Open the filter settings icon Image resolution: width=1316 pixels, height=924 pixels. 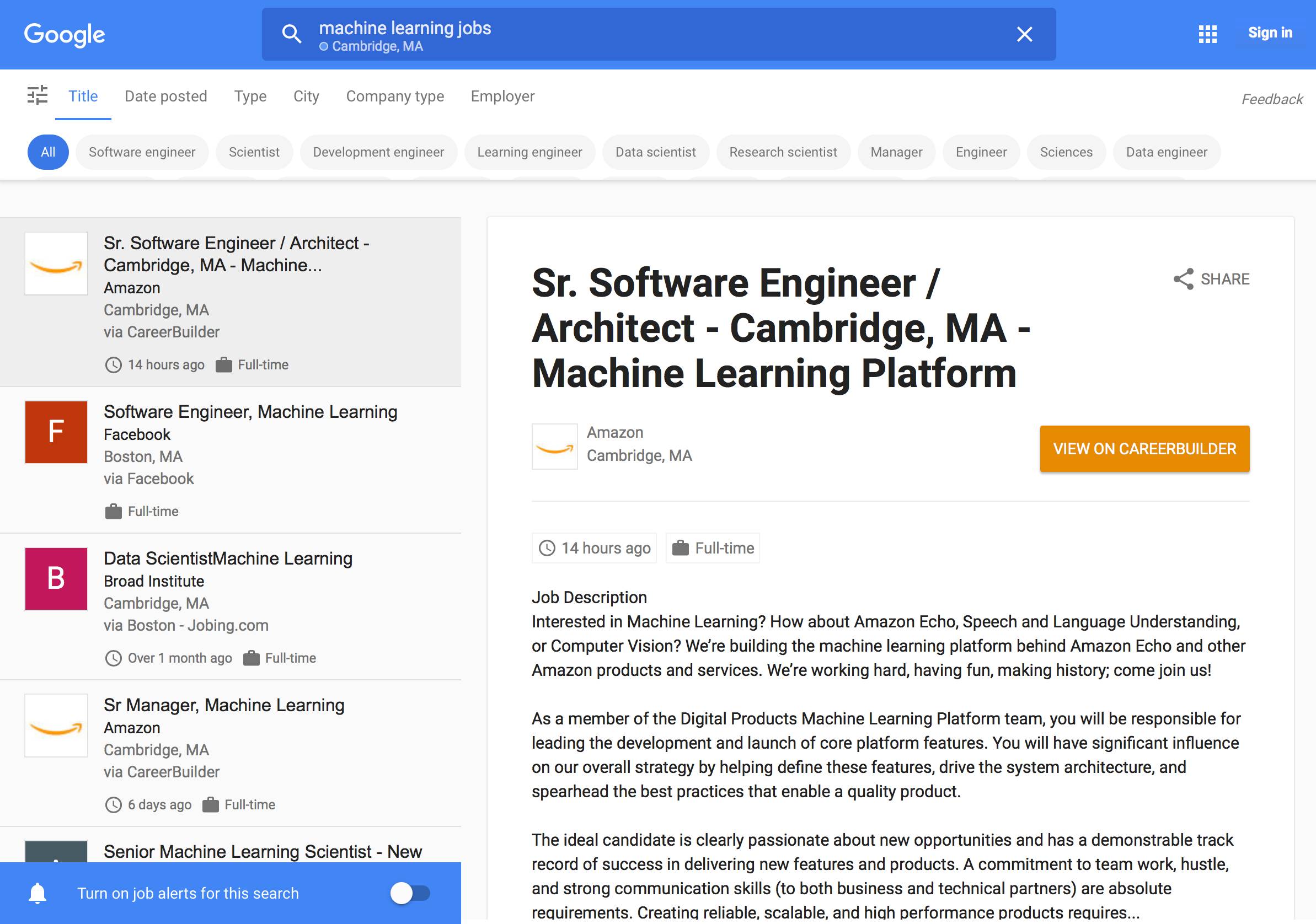38,95
